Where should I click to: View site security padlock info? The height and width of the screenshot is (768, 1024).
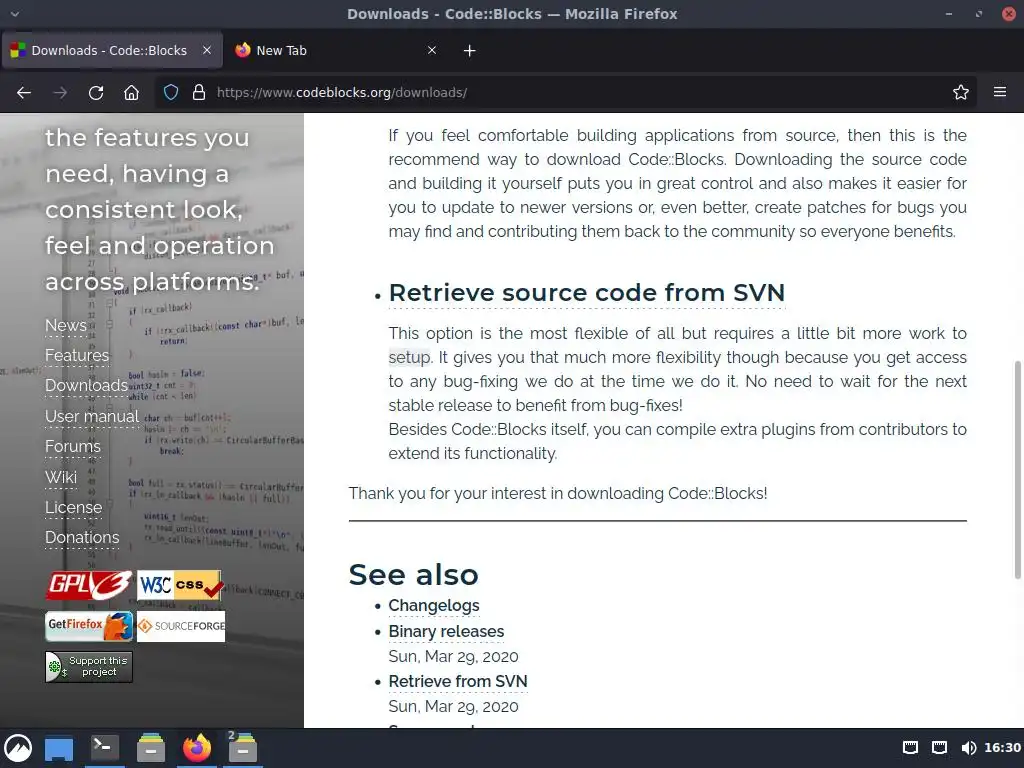point(199,92)
